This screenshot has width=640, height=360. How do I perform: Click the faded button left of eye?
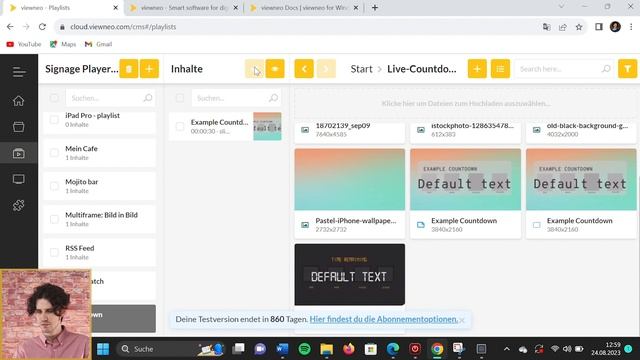click(255, 69)
